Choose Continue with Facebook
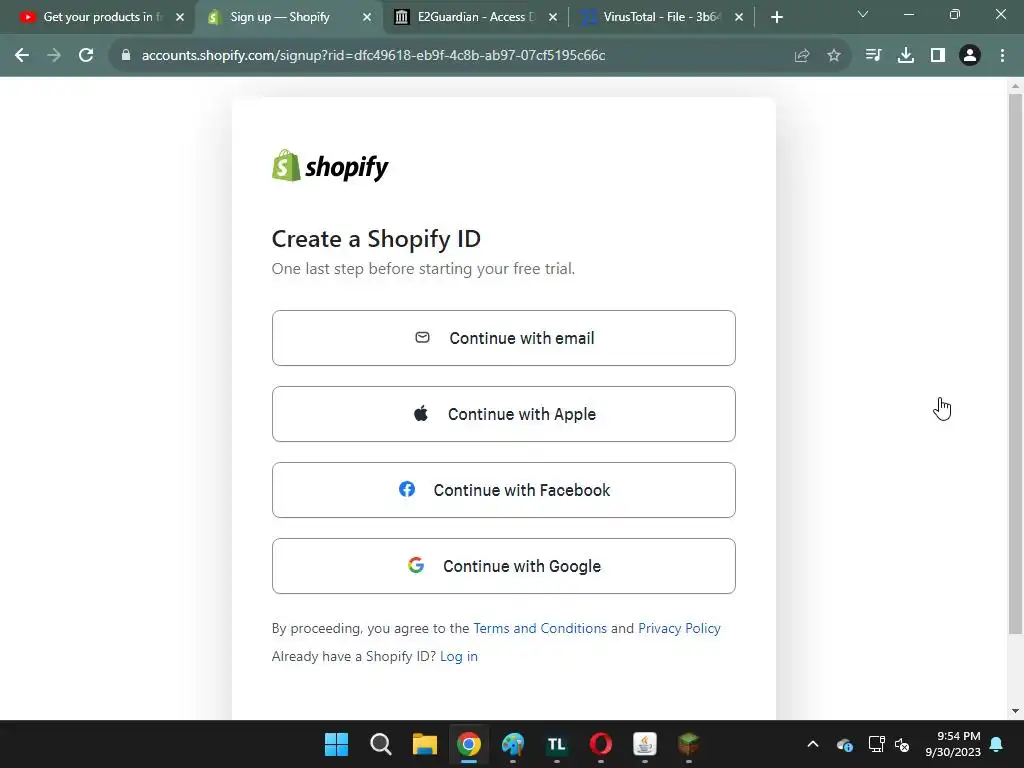The height and width of the screenshot is (768, 1024). coord(504,490)
